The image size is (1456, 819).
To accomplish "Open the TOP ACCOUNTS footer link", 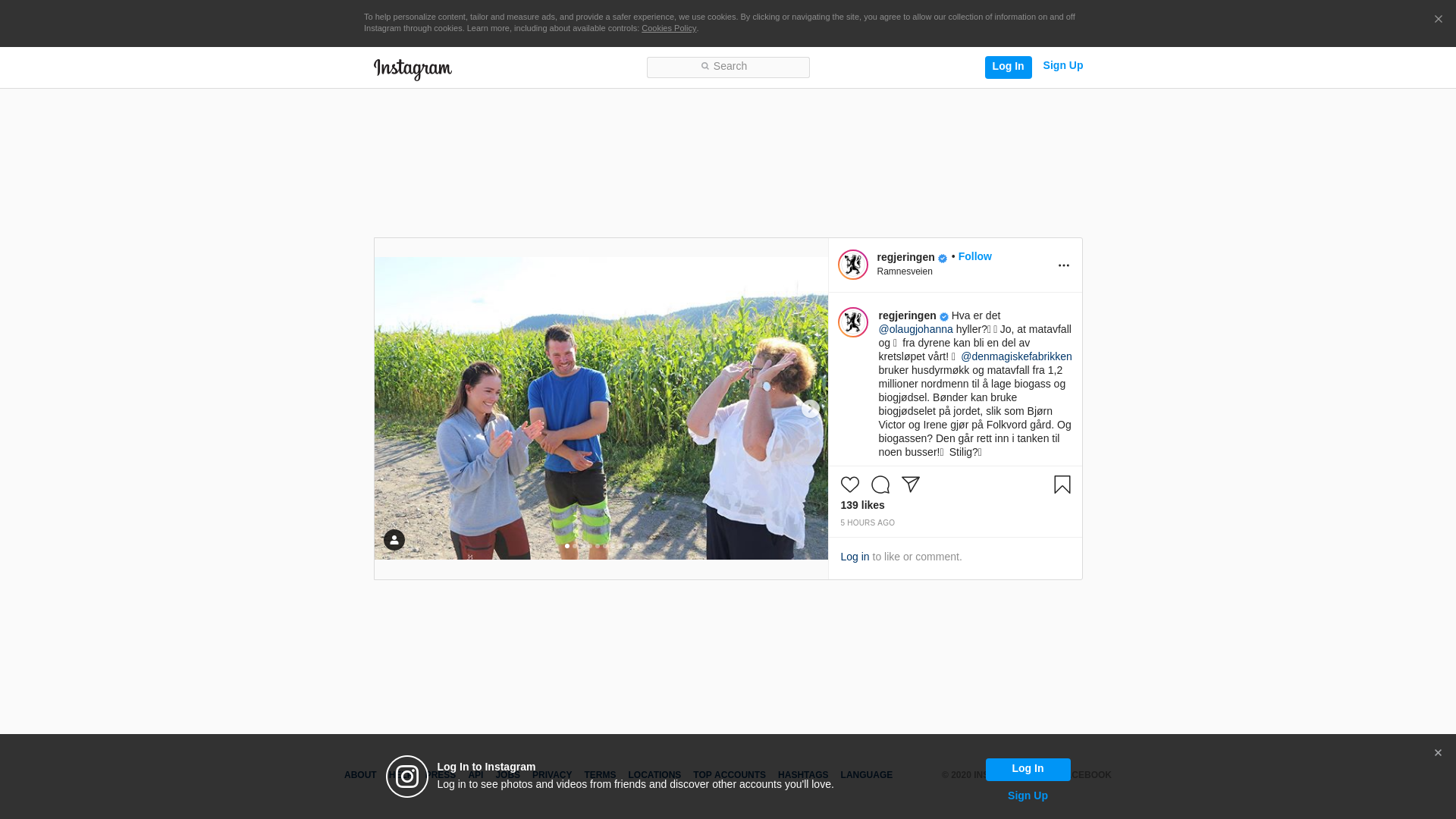I will [x=730, y=775].
